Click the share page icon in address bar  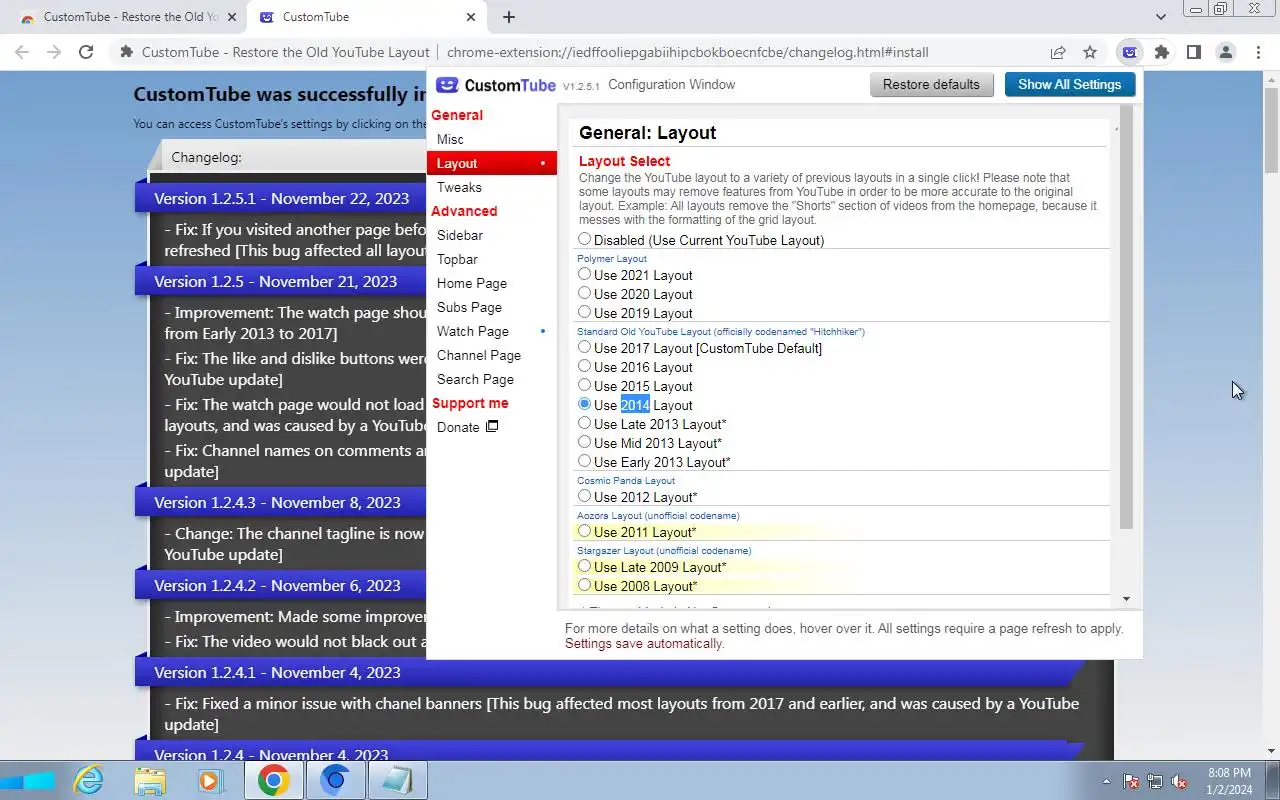click(1058, 52)
